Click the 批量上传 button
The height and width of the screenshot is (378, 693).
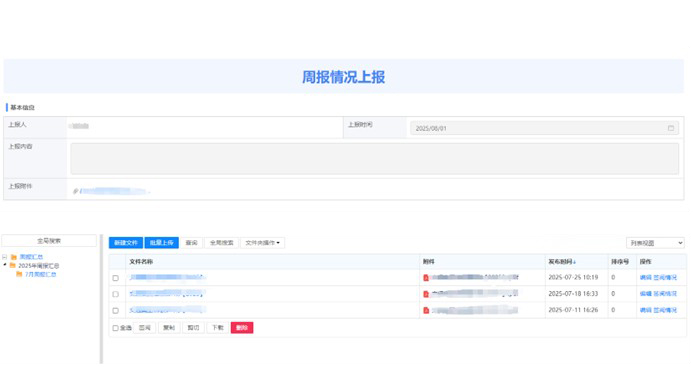162,243
